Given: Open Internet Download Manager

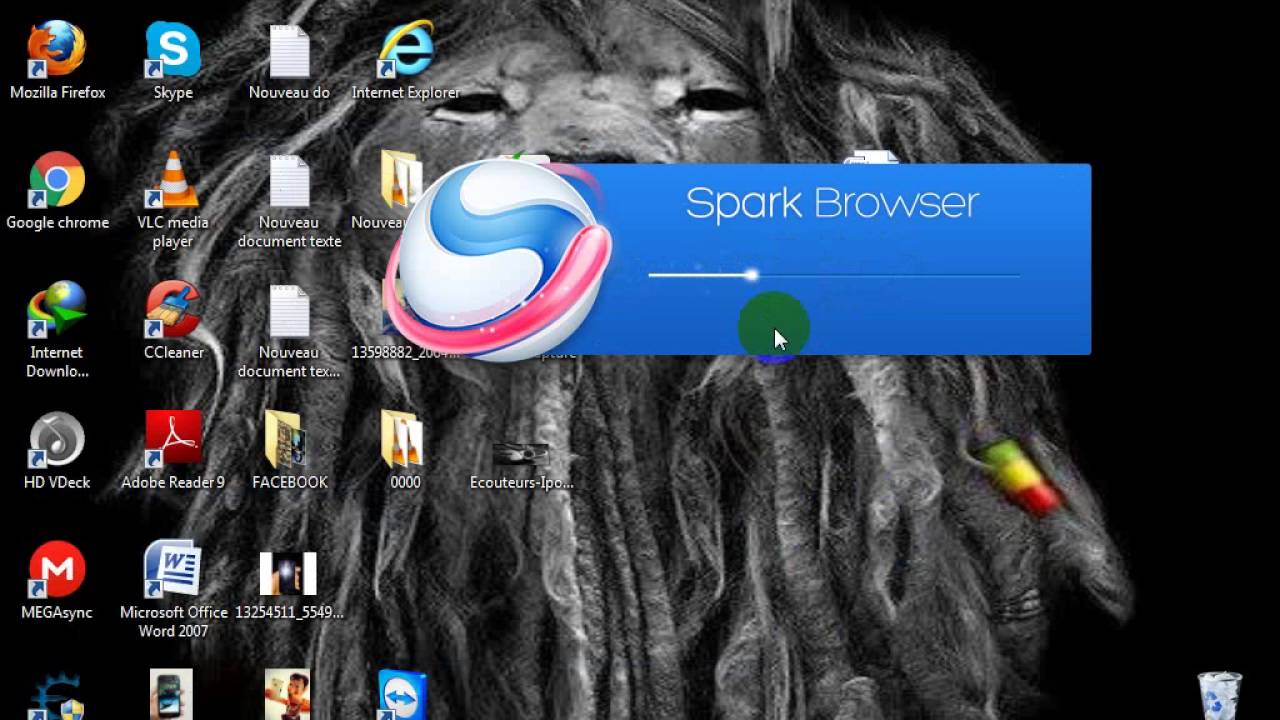Looking at the screenshot, I should [x=57, y=310].
